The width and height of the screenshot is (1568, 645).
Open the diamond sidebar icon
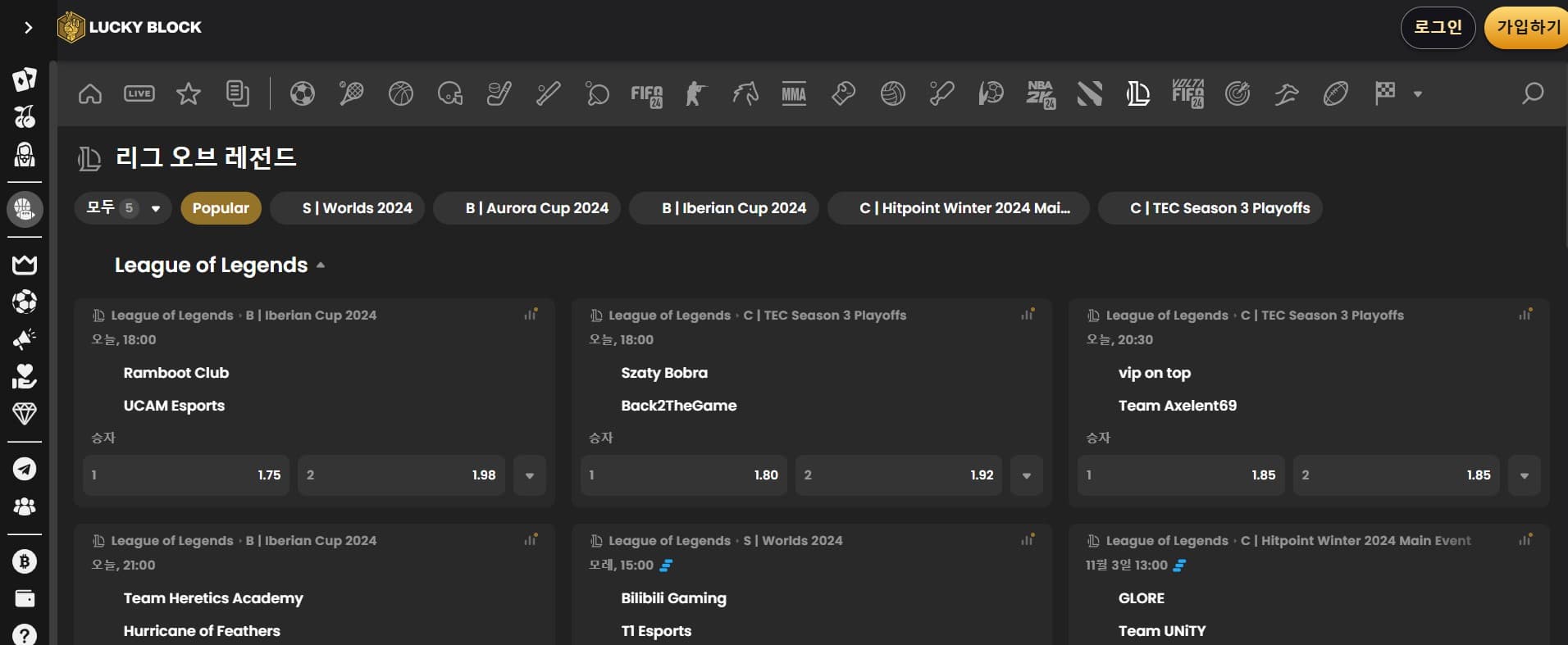tap(25, 413)
